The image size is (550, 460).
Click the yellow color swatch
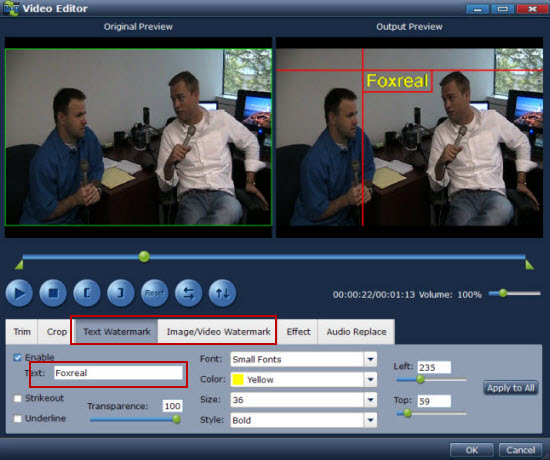click(x=238, y=380)
